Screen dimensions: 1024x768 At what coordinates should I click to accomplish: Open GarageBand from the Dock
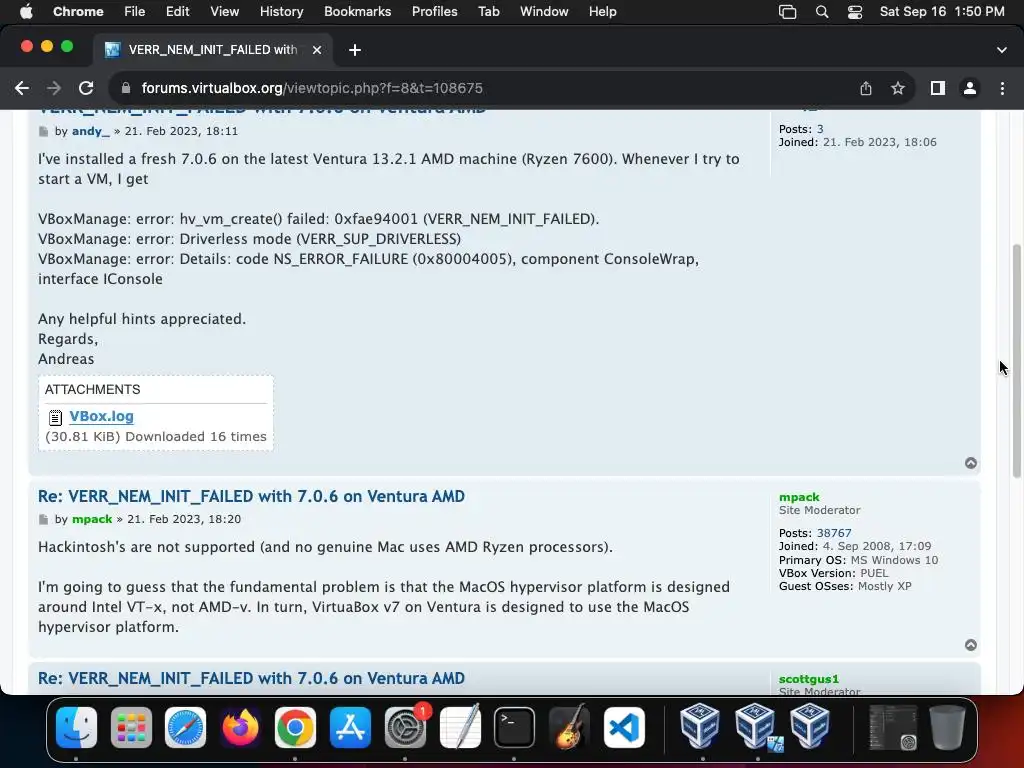[569, 728]
